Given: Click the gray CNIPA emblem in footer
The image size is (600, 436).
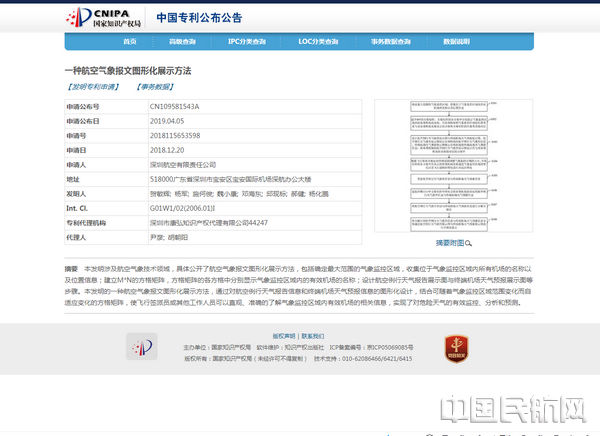Looking at the screenshot, I should point(140,347).
